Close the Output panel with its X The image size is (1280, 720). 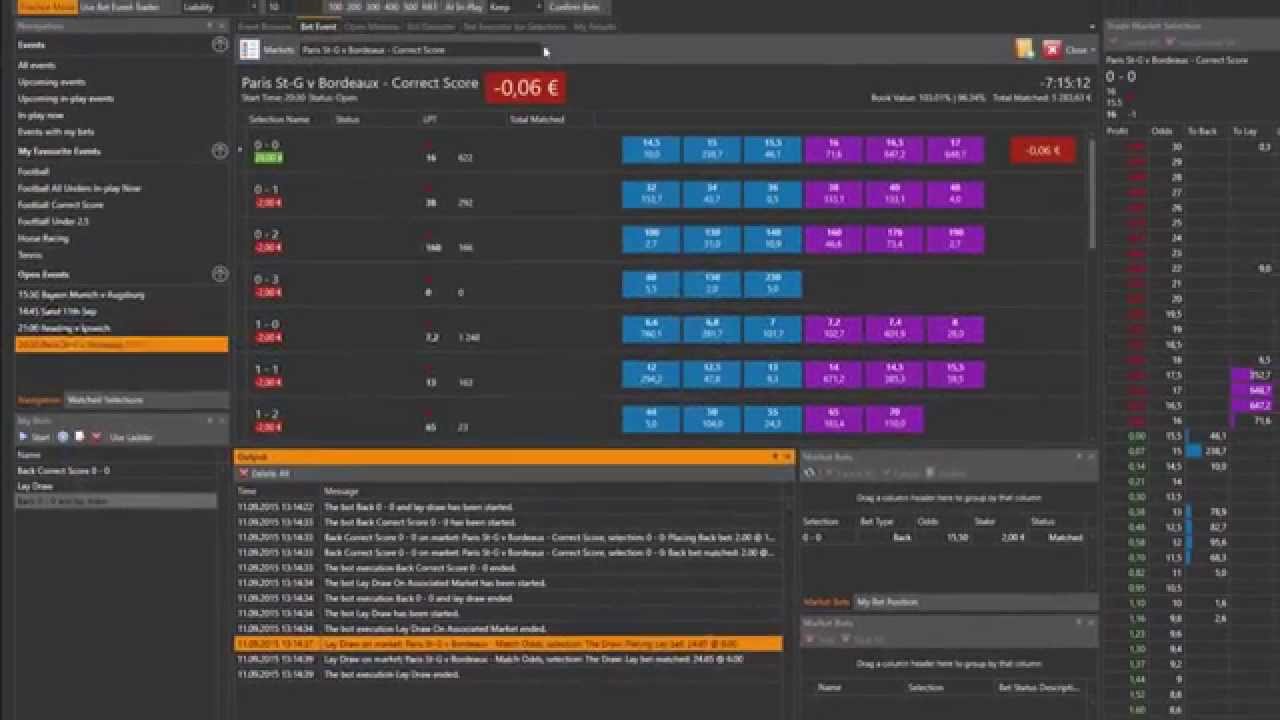point(788,457)
